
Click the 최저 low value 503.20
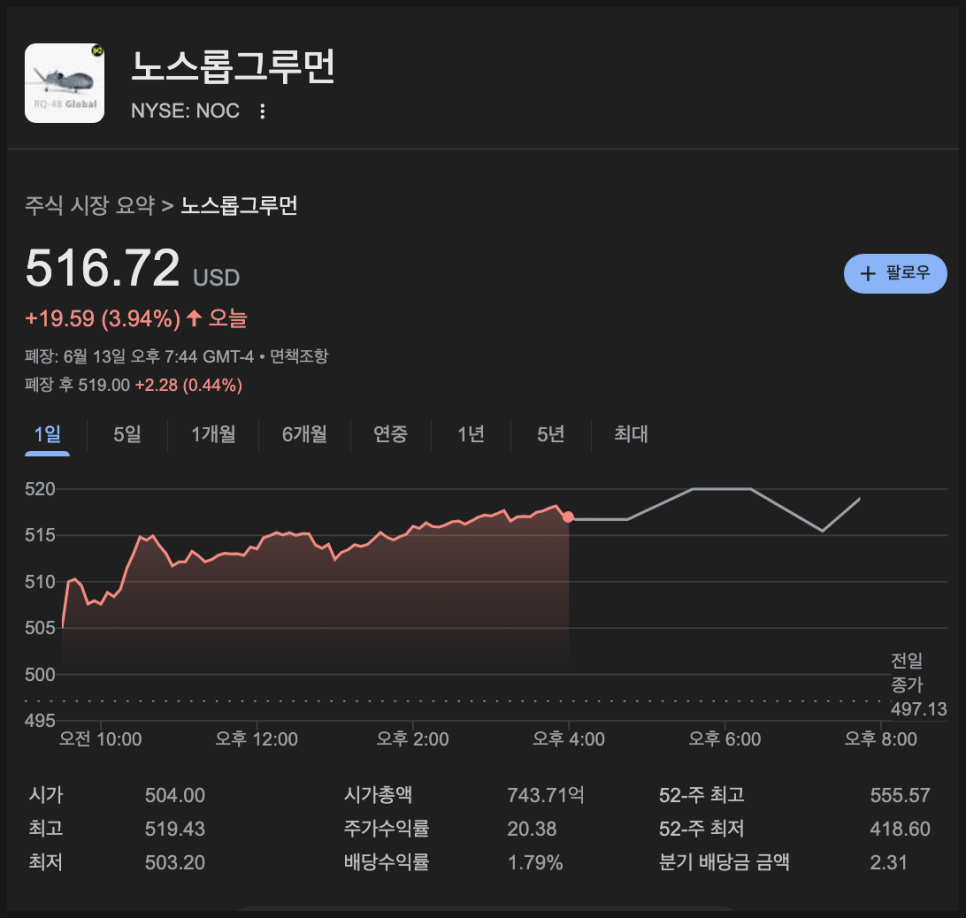(x=175, y=863)
